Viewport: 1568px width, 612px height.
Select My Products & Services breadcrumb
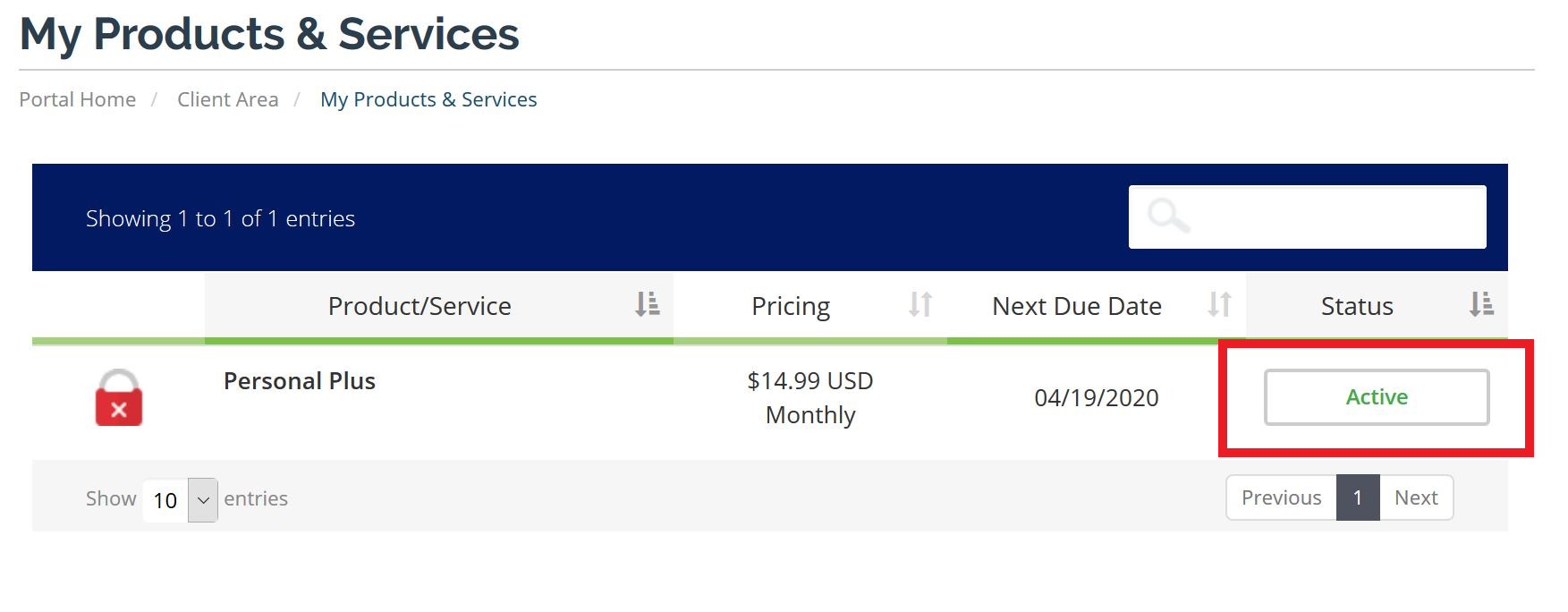[428, 99]
